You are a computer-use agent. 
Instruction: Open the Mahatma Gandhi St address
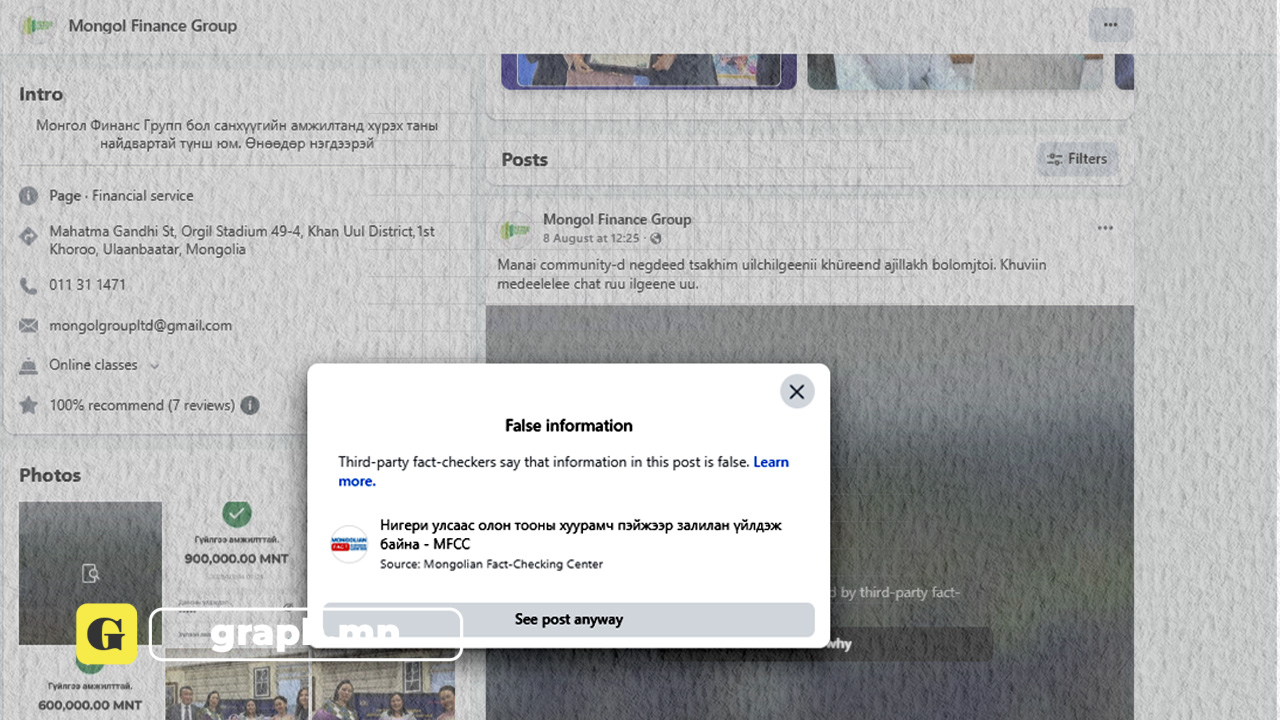tap(242, 240)
